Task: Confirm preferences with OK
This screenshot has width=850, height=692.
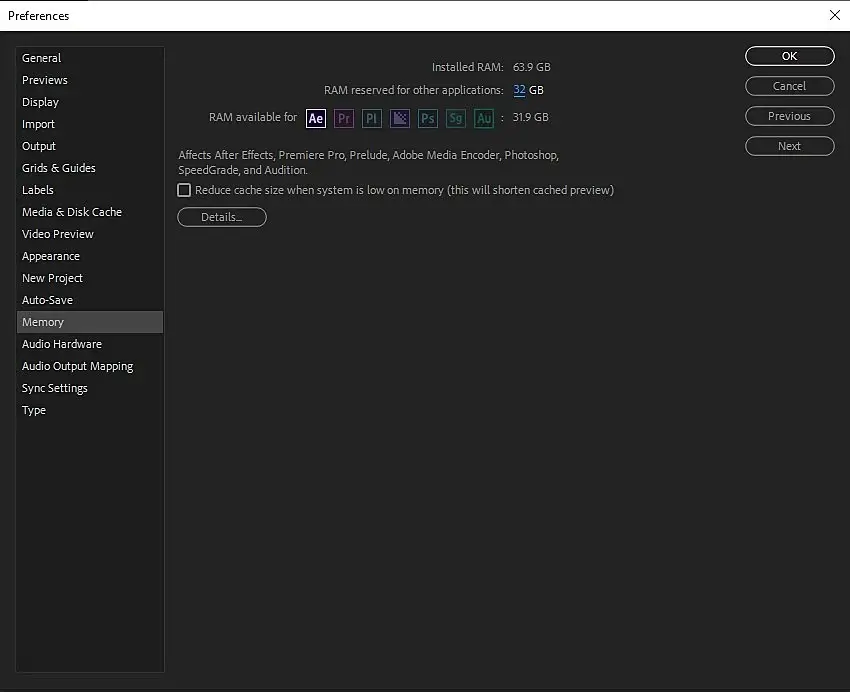Action: (789, 56)
